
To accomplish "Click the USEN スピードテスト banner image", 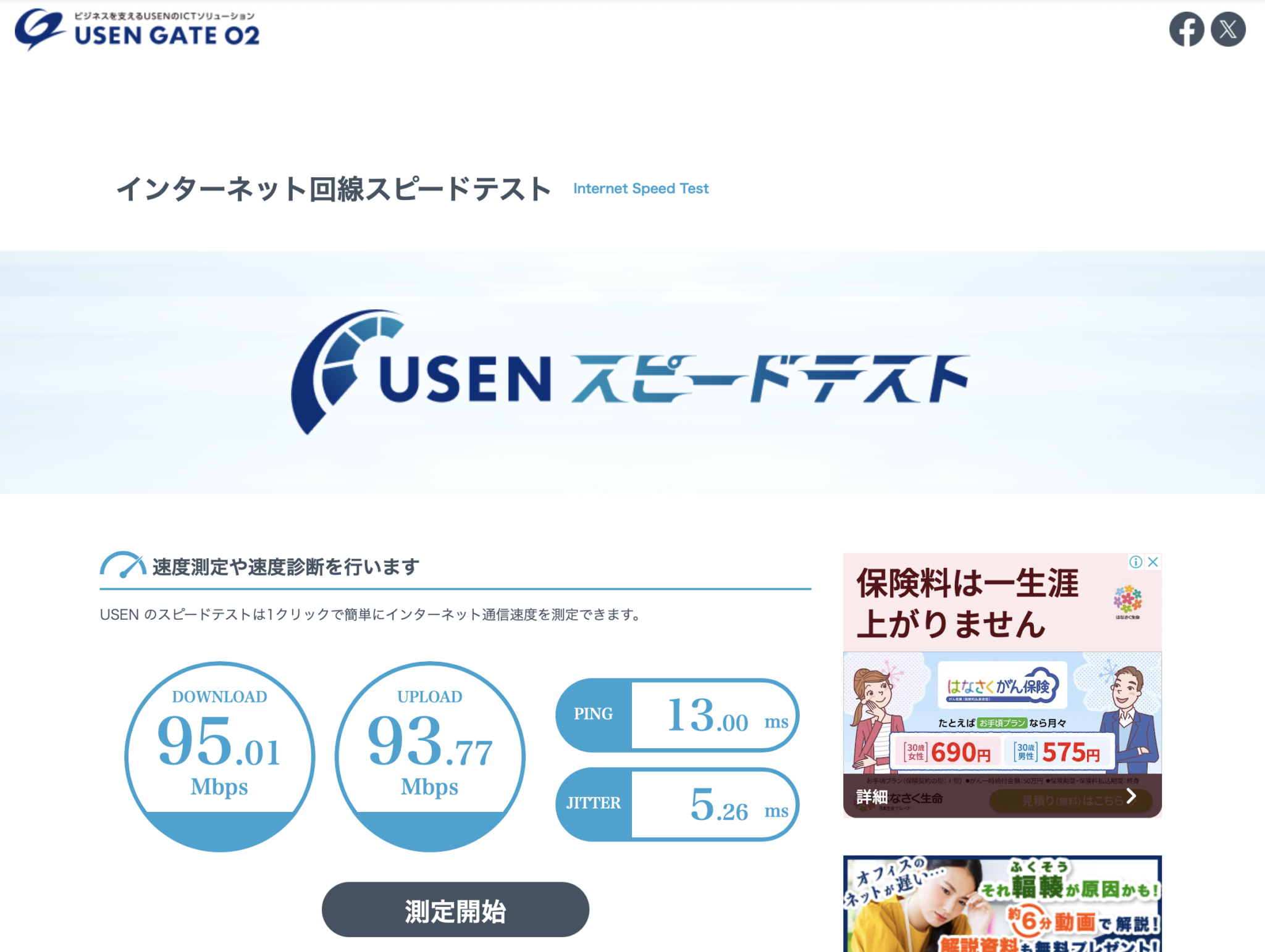I will coord(631,372).
